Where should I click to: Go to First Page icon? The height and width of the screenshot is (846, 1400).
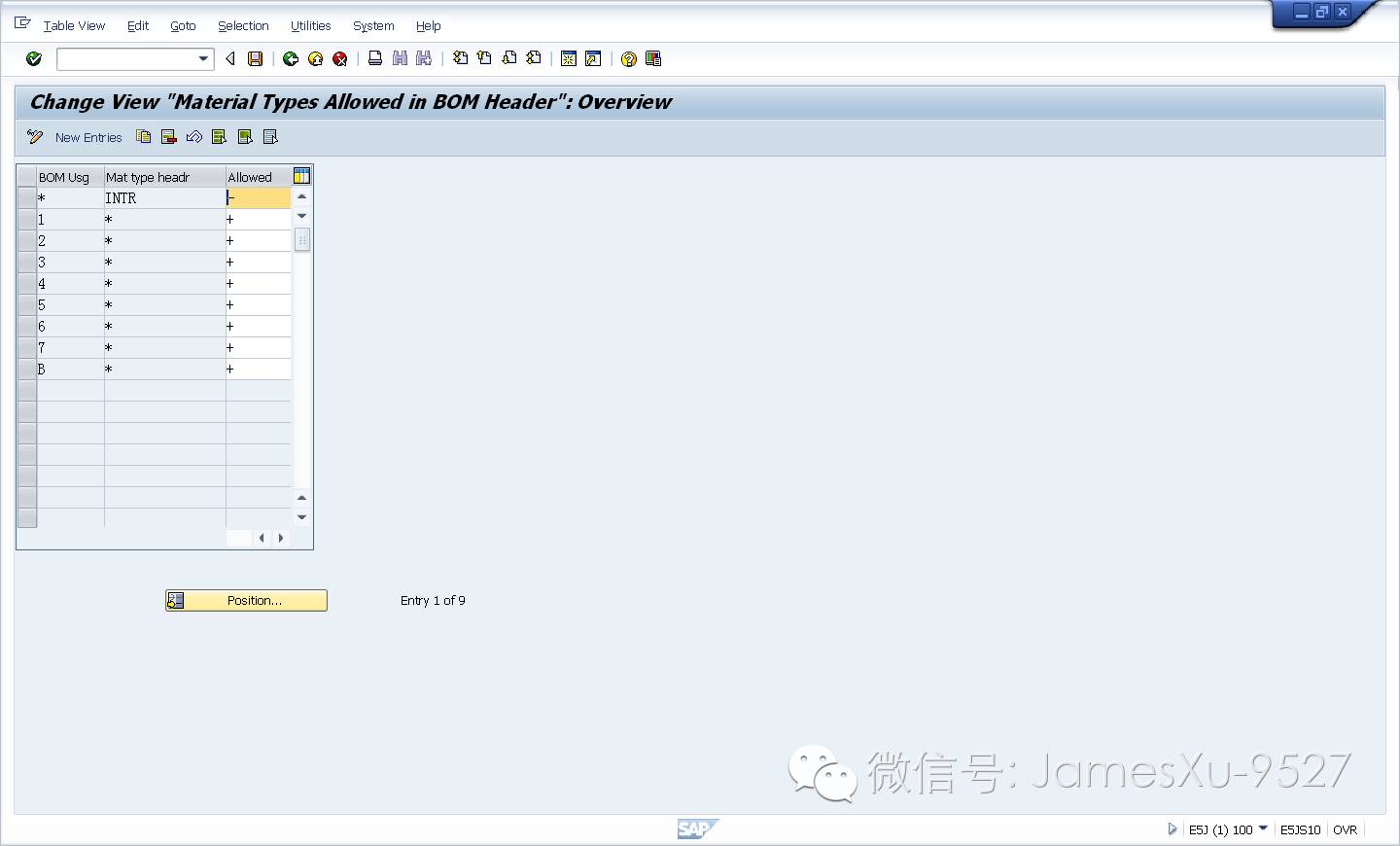[x=460, y=59]
